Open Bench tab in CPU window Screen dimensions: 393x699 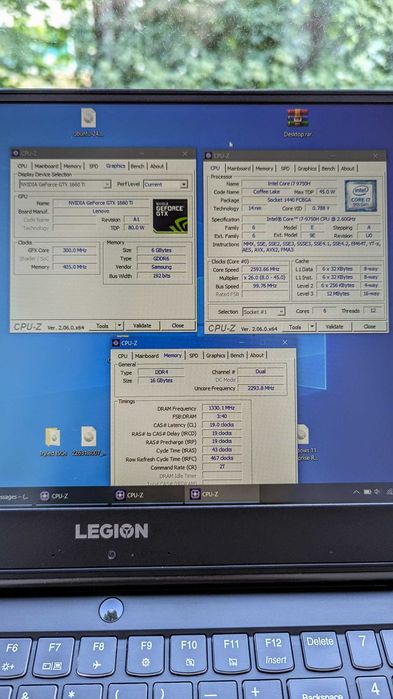pyautogui.click(x=328, y=169)
